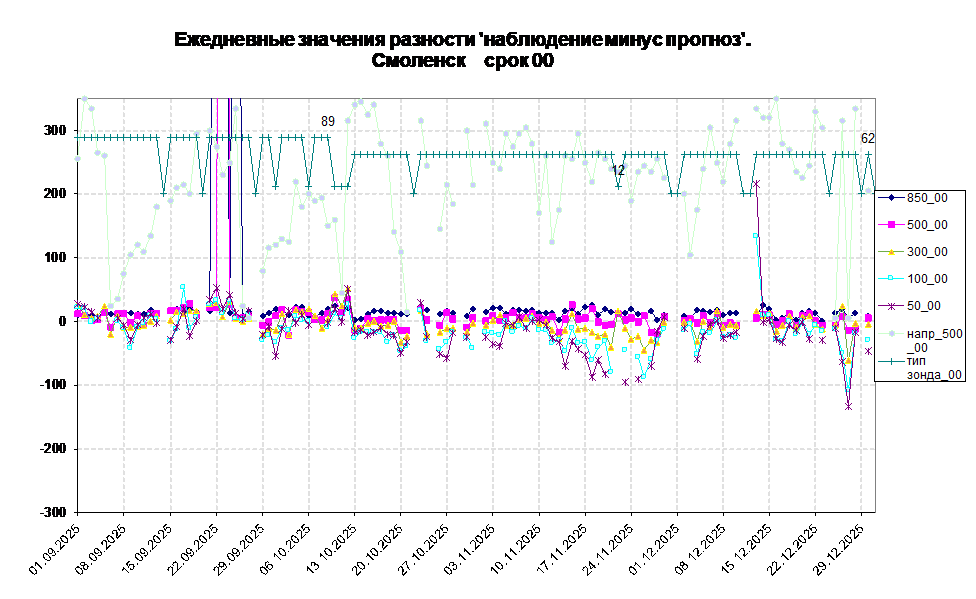Image resolution: width=976 pixels, height=599 pixels.
Task: Click the тип зонда_00 teal legend marker
Action: [891, 360]
